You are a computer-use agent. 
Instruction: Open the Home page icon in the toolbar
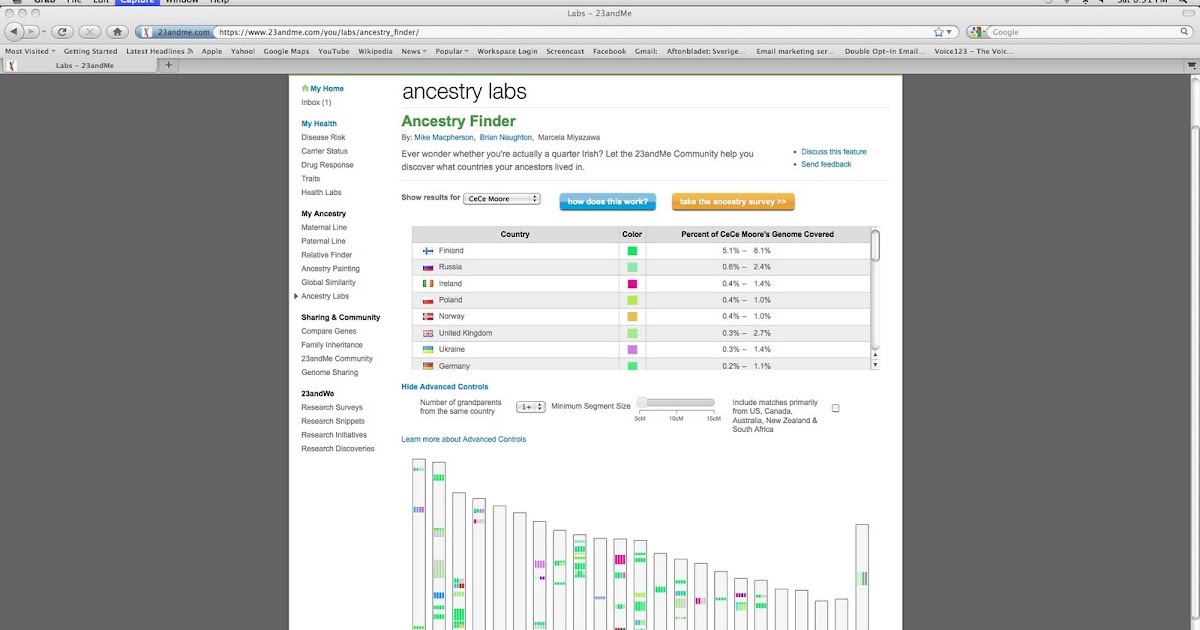pyautogui.click(x=115, y=31)
